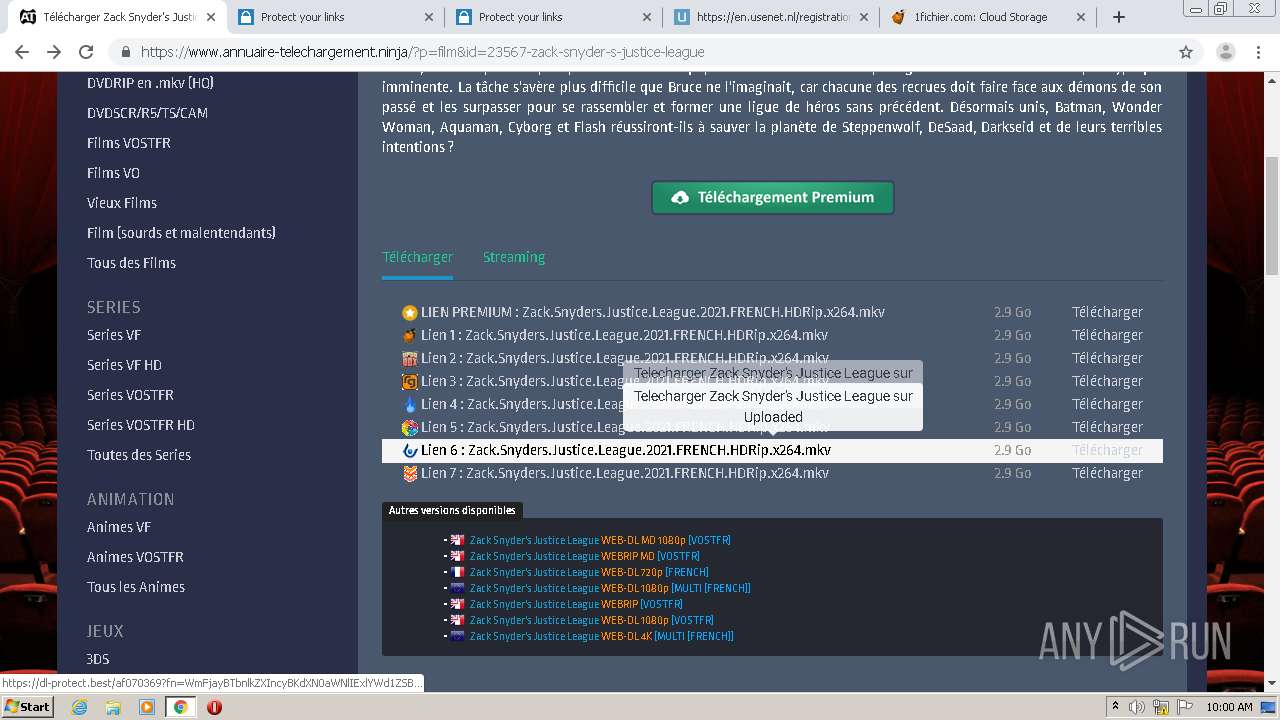The height and width of the screenshot is (720, 1280).
Task: Click the volume speaker tray icon
Action: 1136,707
